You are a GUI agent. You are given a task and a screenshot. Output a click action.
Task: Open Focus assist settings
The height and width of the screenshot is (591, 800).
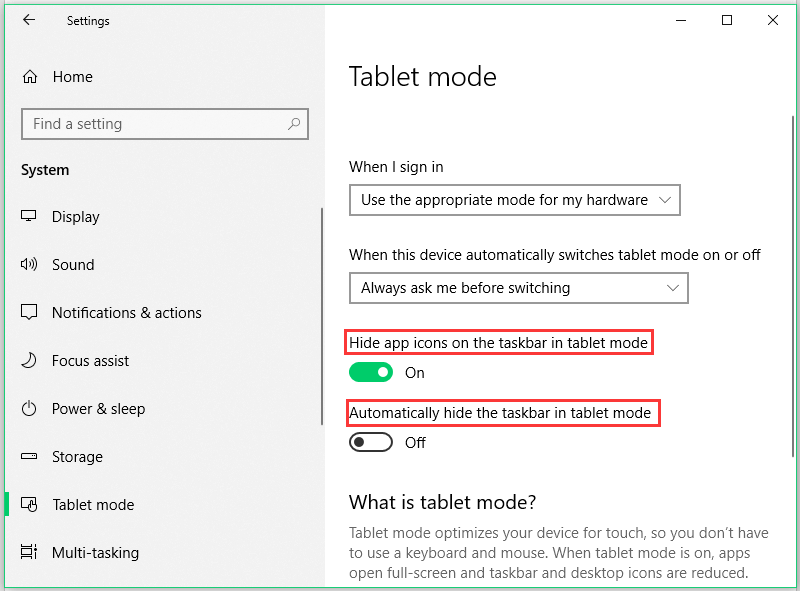tap(29, 360)
